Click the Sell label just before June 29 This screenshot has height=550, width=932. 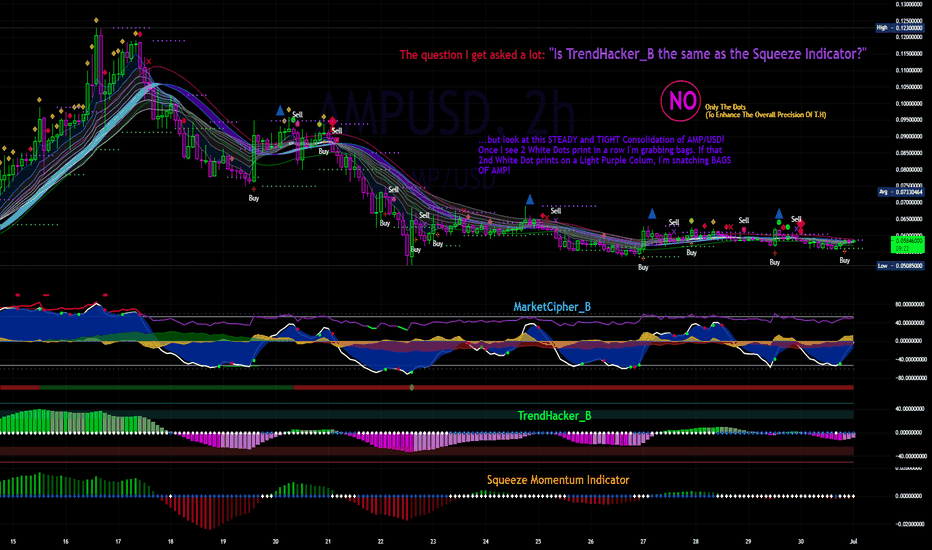744,220
